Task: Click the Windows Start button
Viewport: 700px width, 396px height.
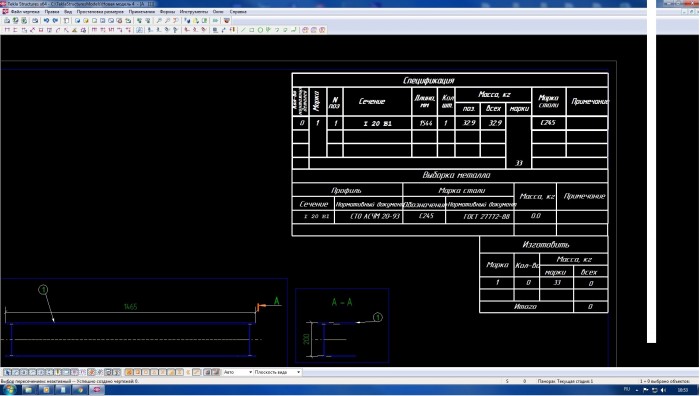Action: 9,390
